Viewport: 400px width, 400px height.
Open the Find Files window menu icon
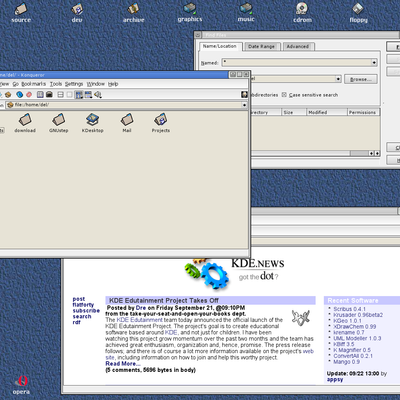click(198, 35)
